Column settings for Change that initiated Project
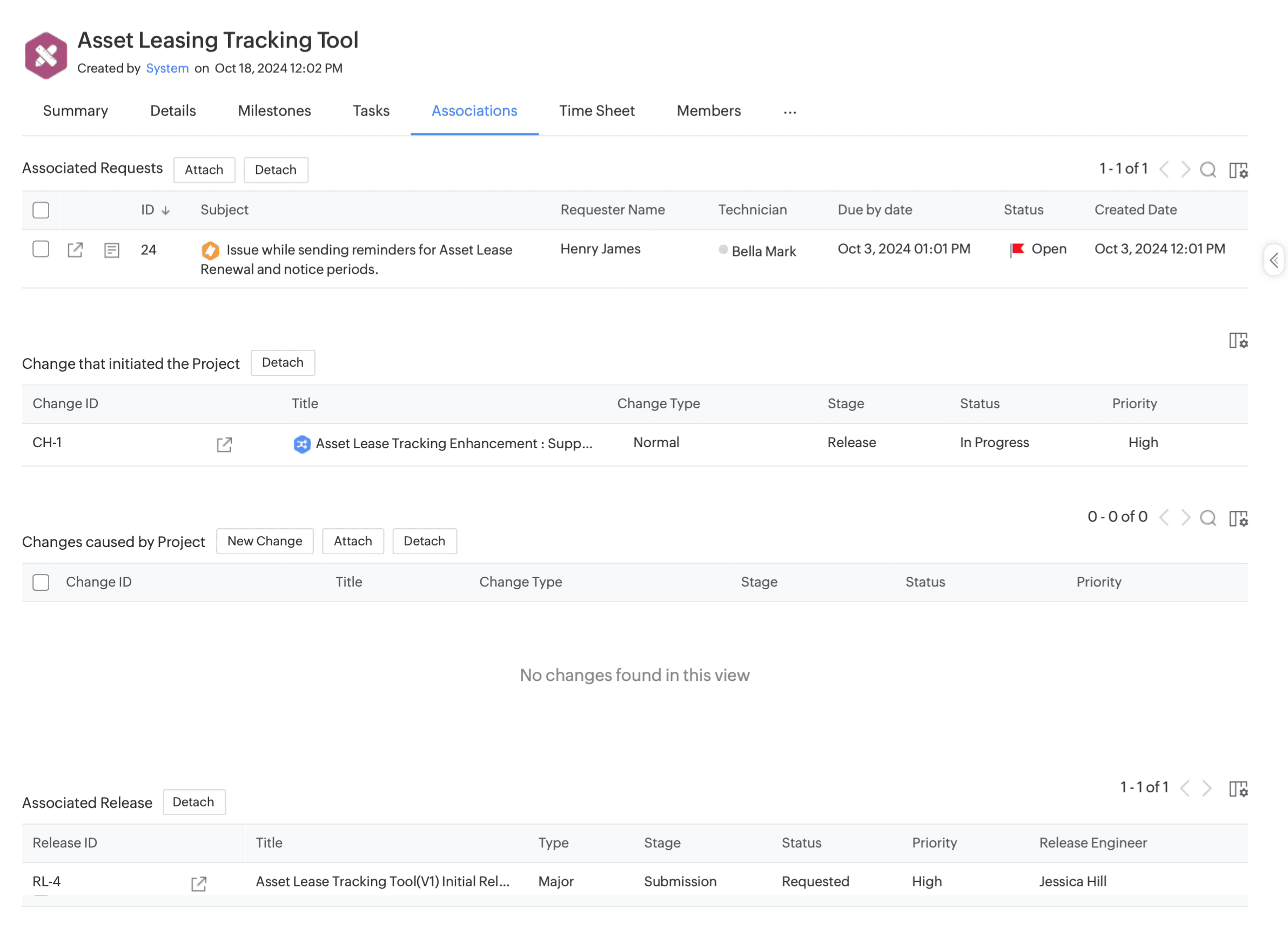Screen dimensions: 1288x945 tap(1238, 340)
